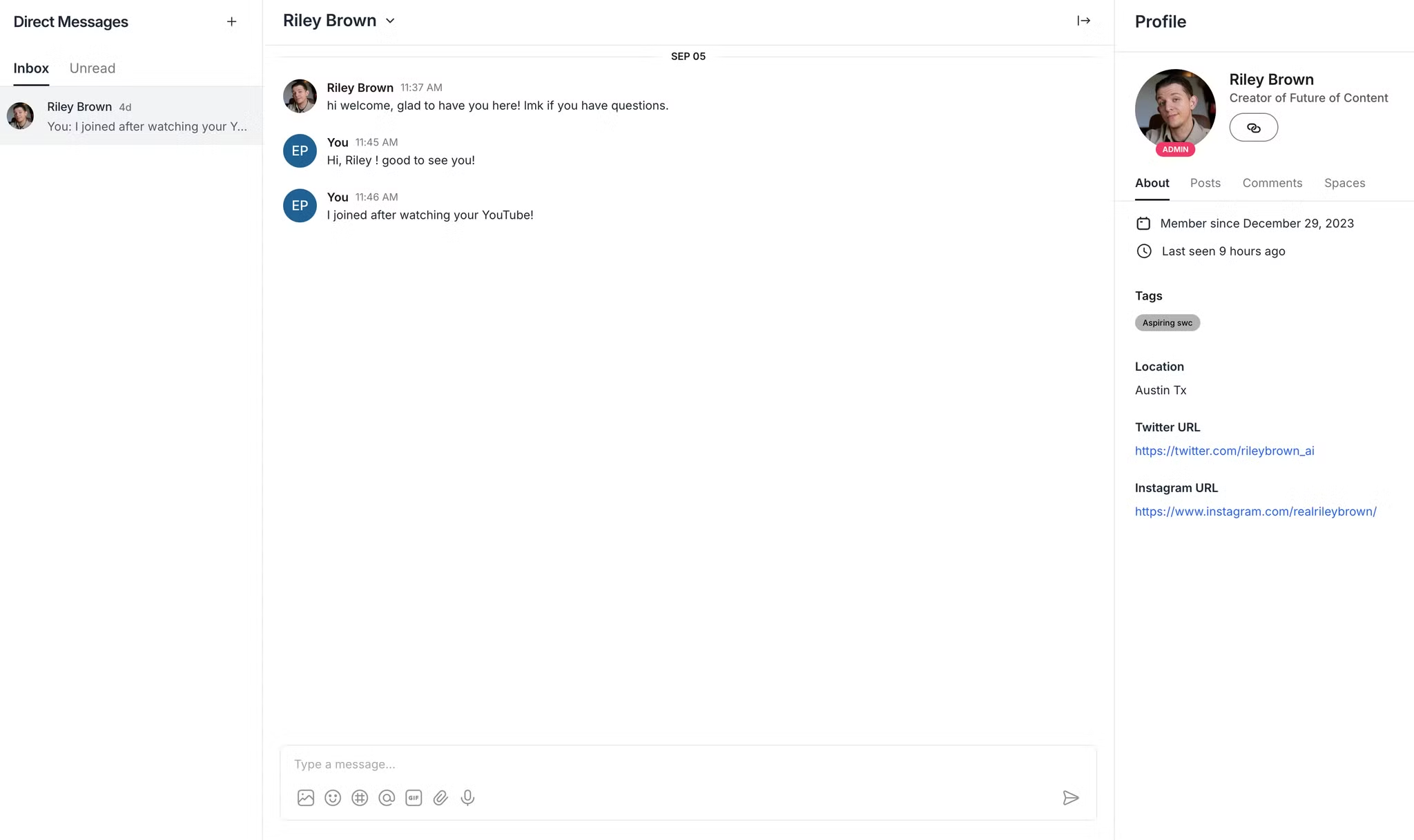Attach a file with paperclip icon

click(x=440, y=798)
